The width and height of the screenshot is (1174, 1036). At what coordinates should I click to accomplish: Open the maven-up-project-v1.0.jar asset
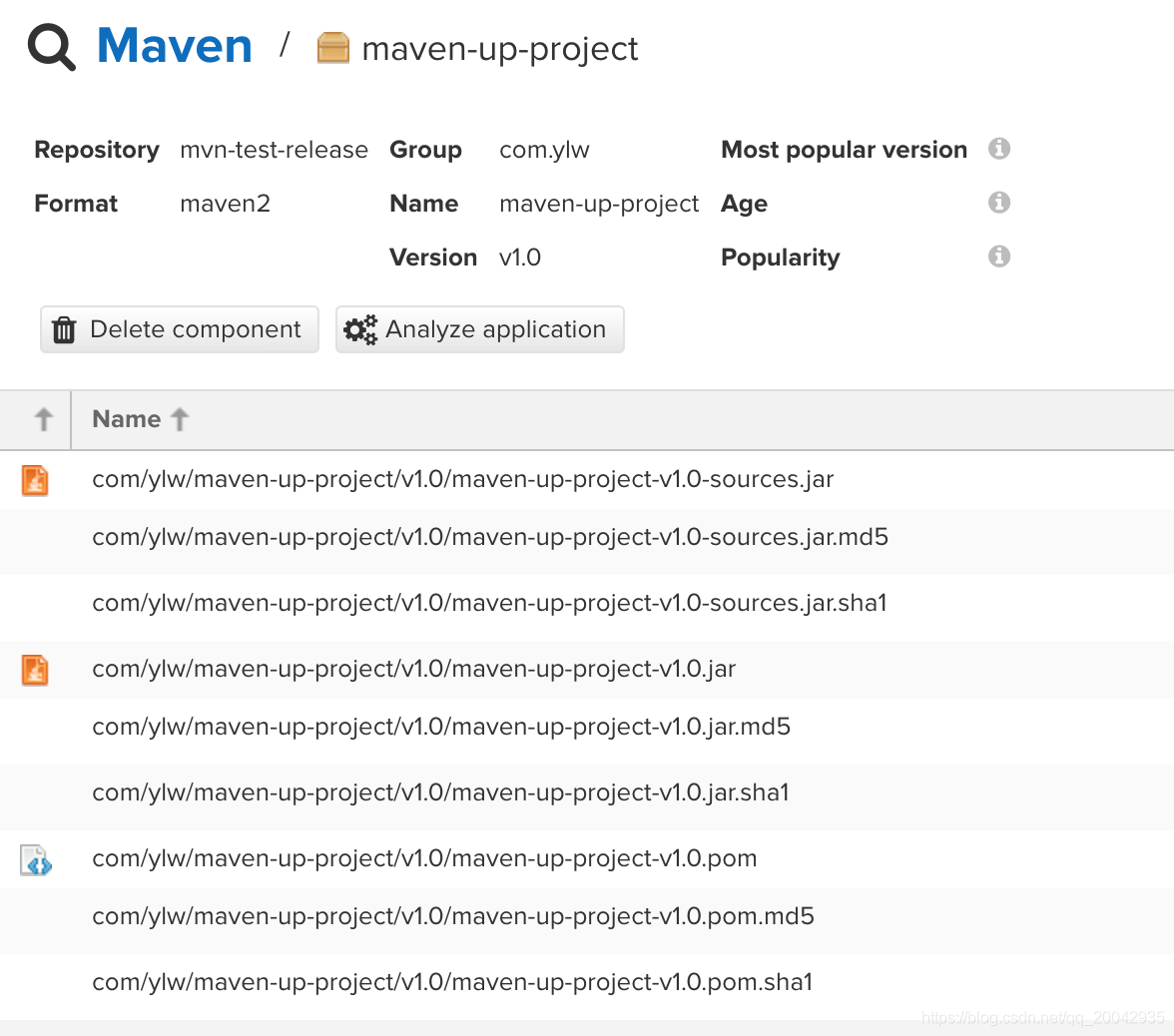point(414,669)
